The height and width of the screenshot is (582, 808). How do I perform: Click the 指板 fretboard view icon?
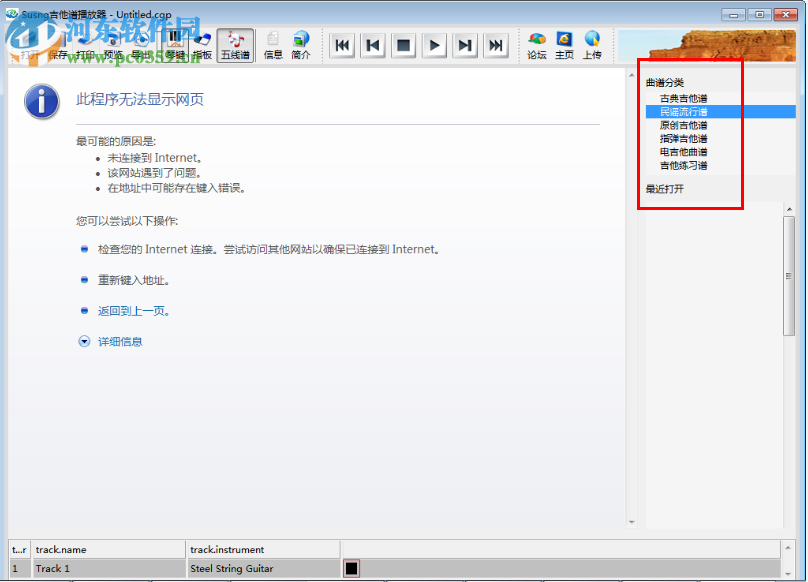click(201, 45)
